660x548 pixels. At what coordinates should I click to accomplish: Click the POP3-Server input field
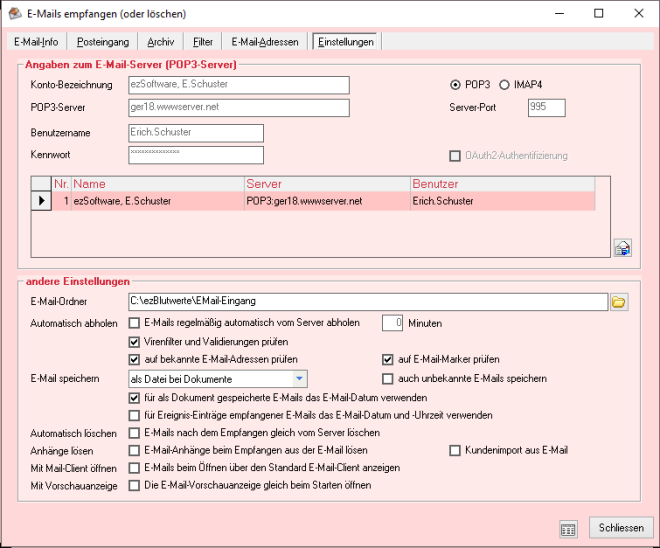[238, 108]
